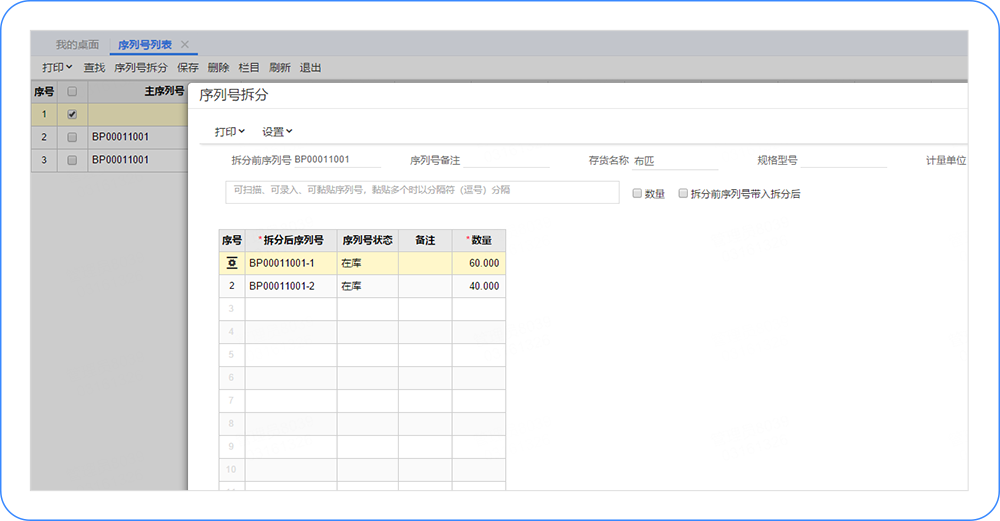Focus the serial number scan input box
The width and height of the screenshot is (1000, 521).
[422, 192]
